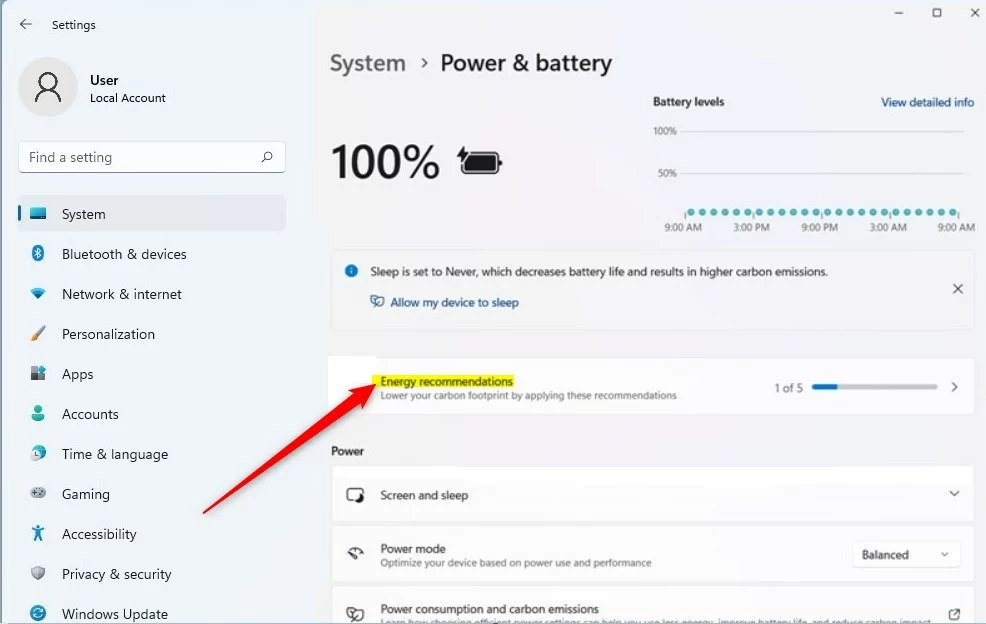
Task: Click the Accessibility figure icon
Action: pyautogui.click(x=38, y=534)
